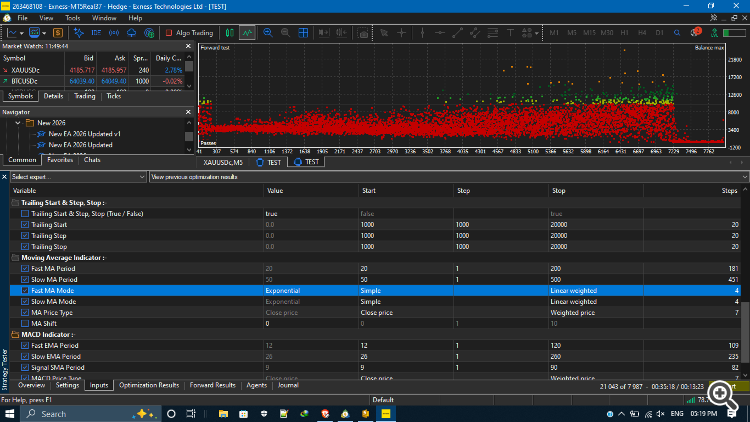The image size is (750, 422).
Task: Select the crosshair tool
Action: 402,33
